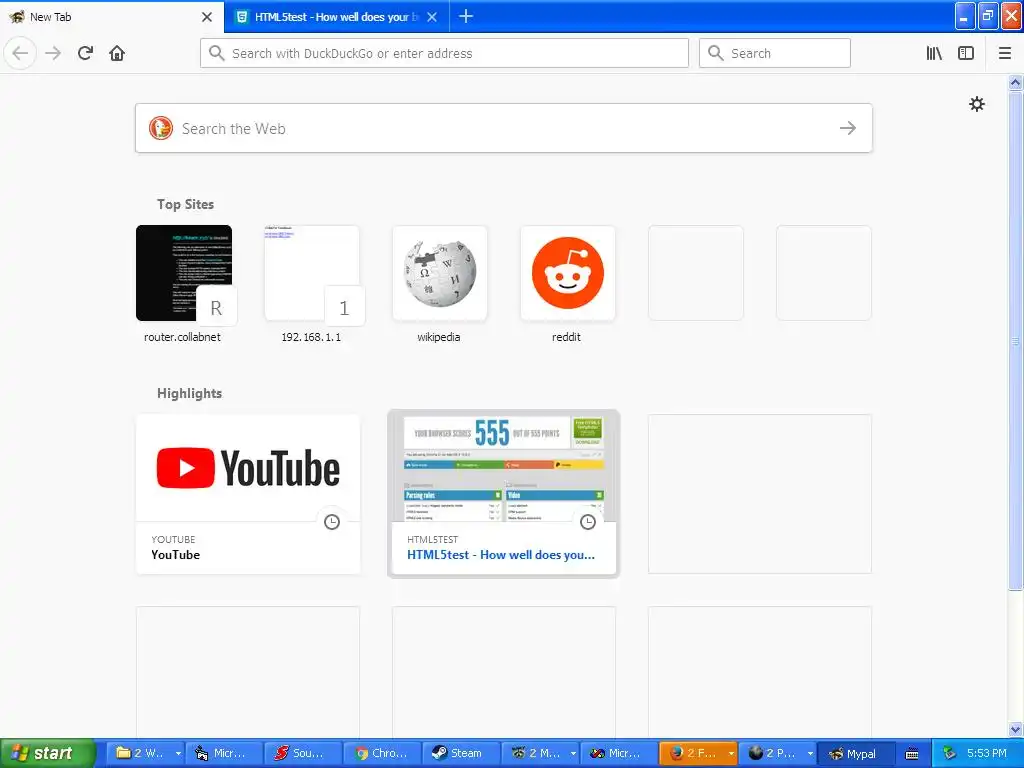Switch to Mypal taskbar button
Screen dimensions: 1024x768
point(856,753)
